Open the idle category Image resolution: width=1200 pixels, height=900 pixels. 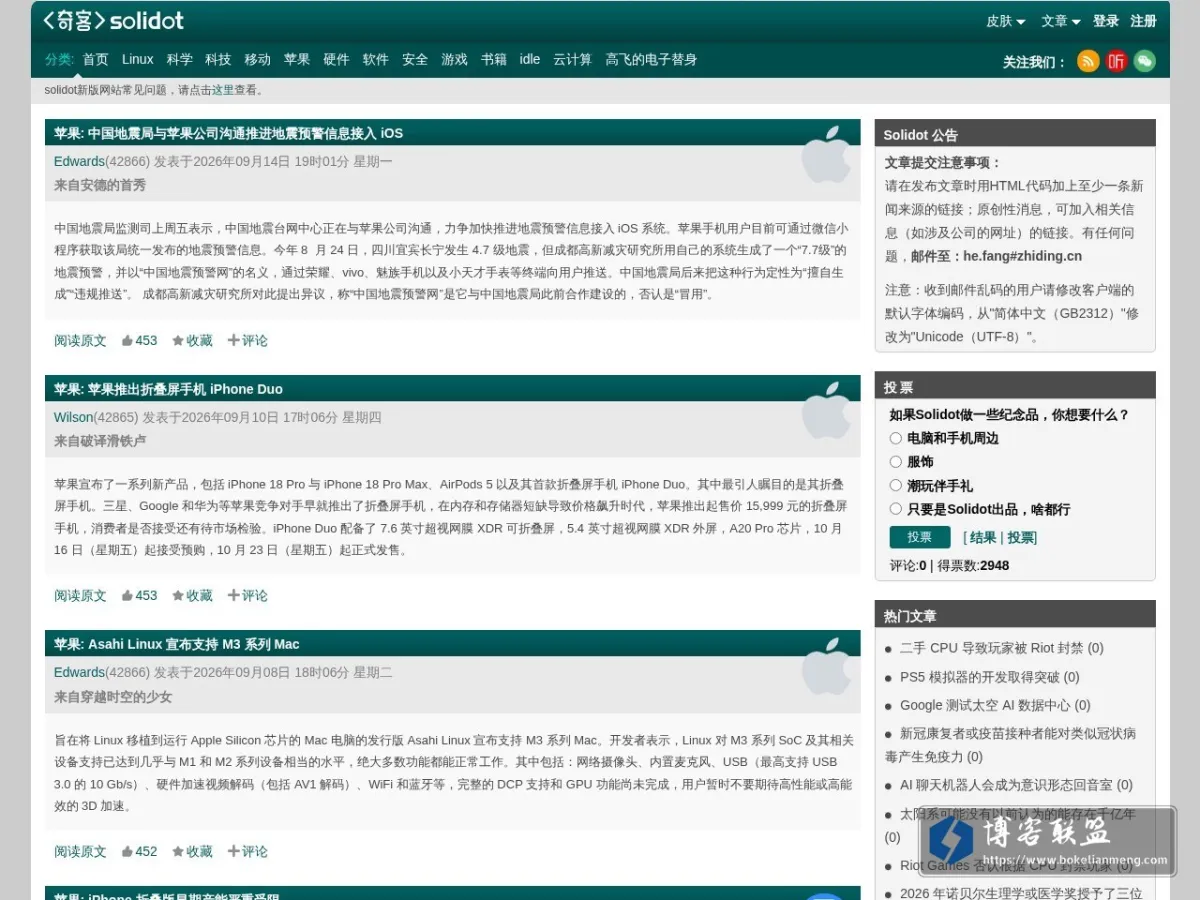pyautogui.click(x=530, y=59)
